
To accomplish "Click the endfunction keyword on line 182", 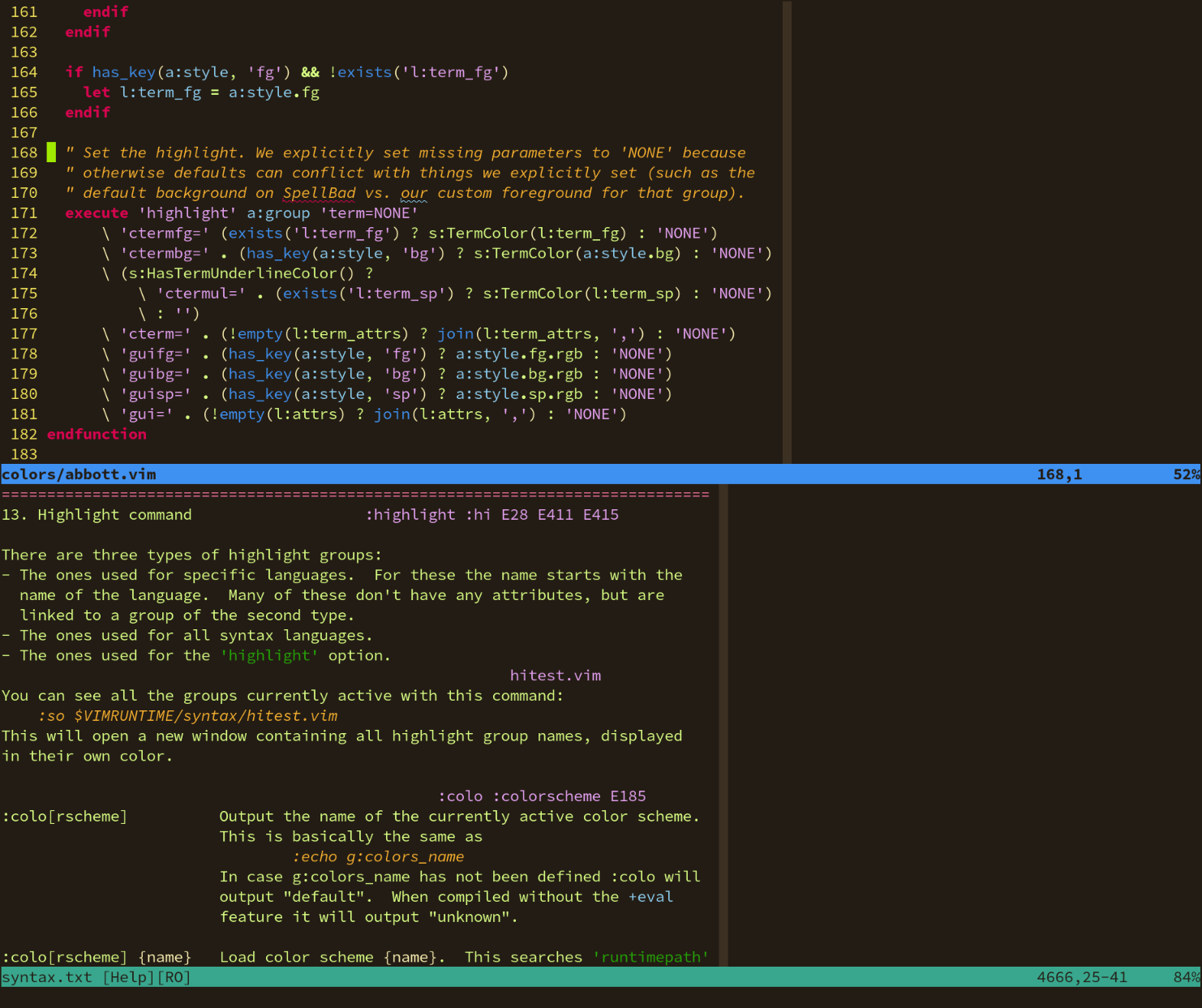I will pyautogui.click(x=97, y=434).
